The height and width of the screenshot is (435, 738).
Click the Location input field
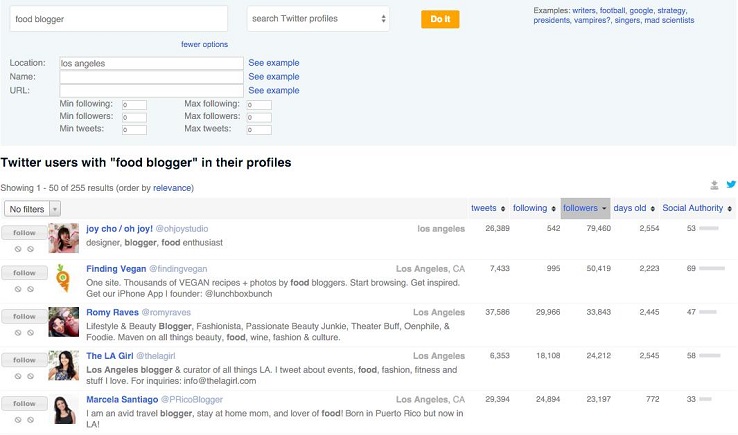[151, 63]
